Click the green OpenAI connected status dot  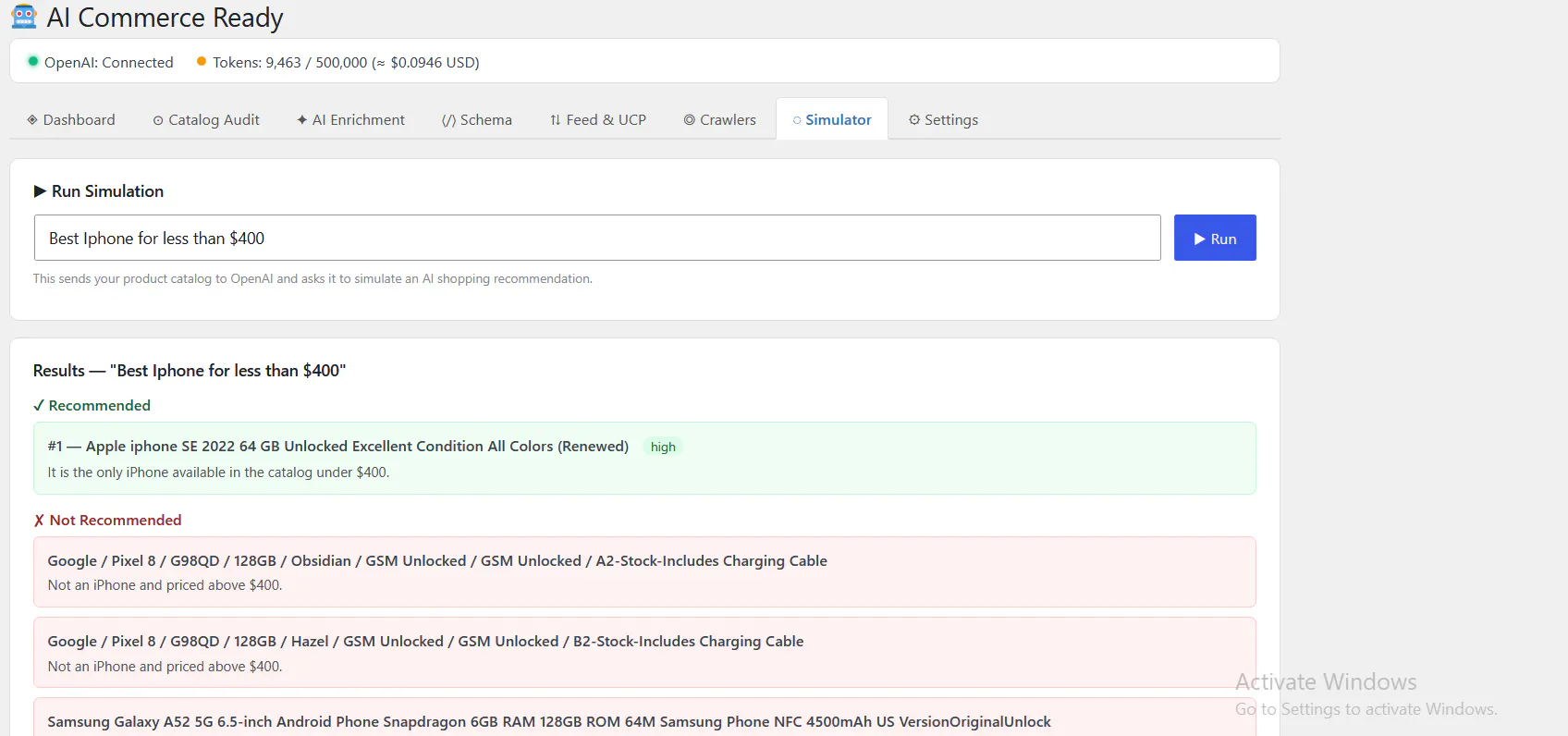33,61
